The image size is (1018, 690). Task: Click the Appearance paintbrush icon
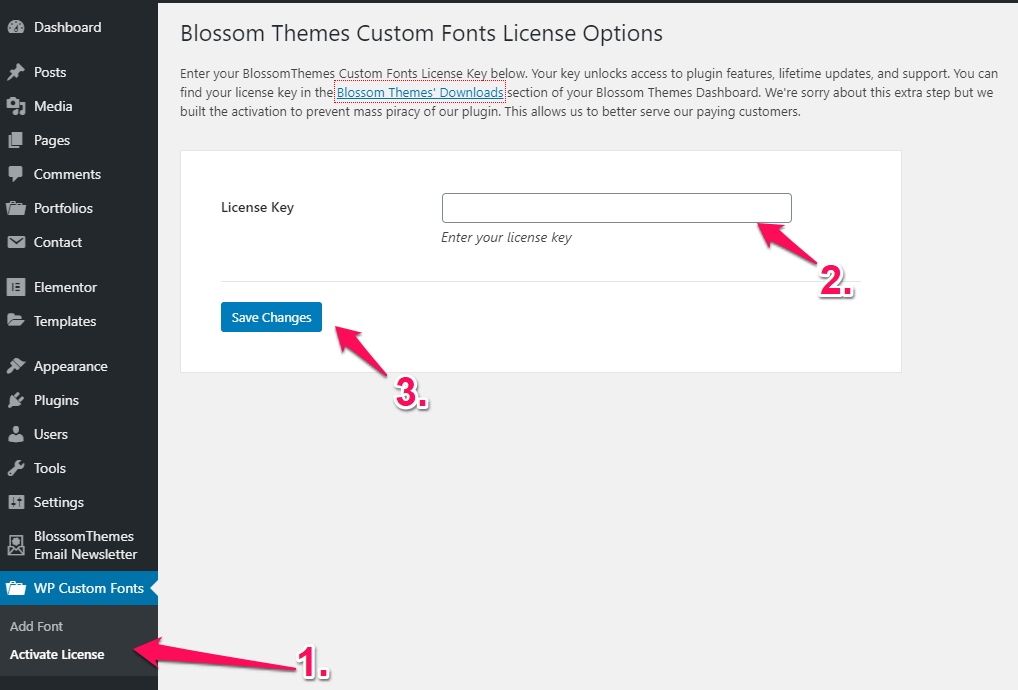16,366
